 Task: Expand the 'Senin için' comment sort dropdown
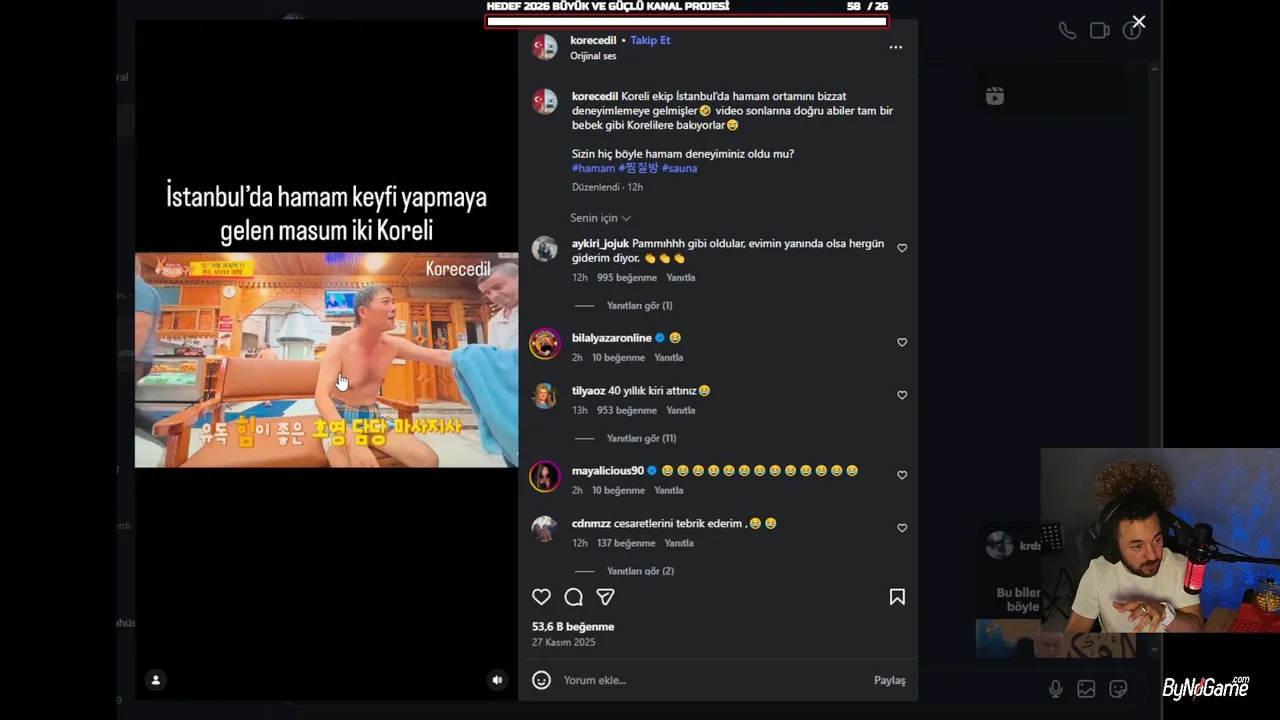tap(600, 218)
